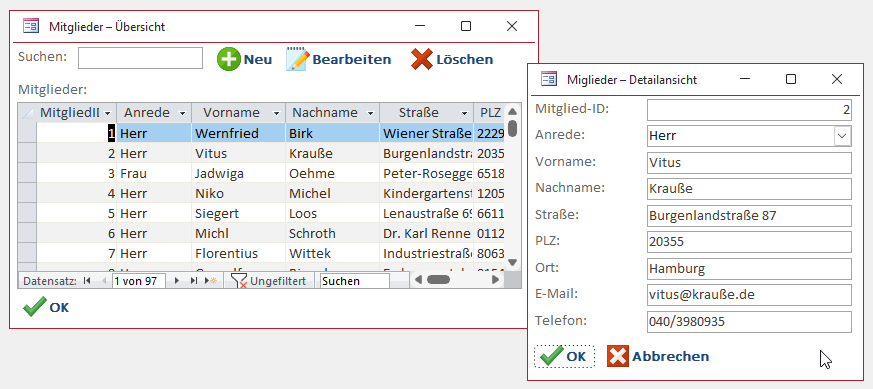This screenshot has height=389, width=873.
Task: Select the cell 'Wittek'
Action: 332,254
